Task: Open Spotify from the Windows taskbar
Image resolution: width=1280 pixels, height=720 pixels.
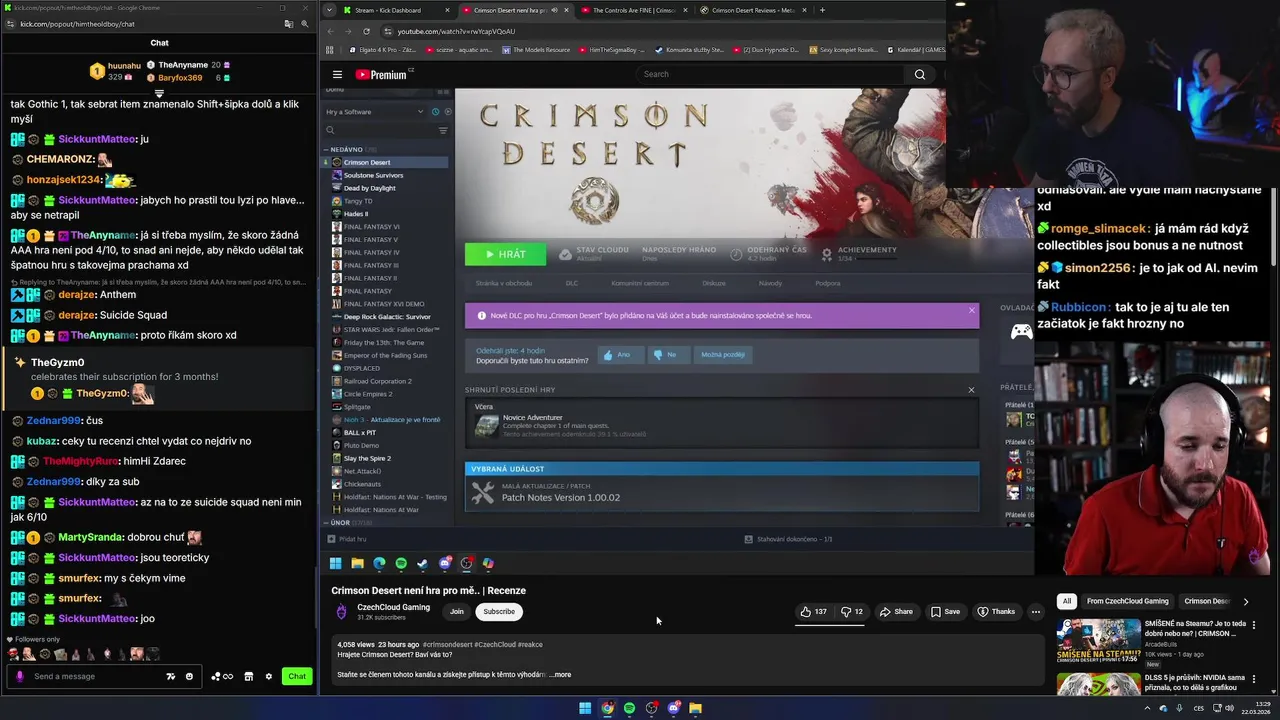Action: click(629, 708)
